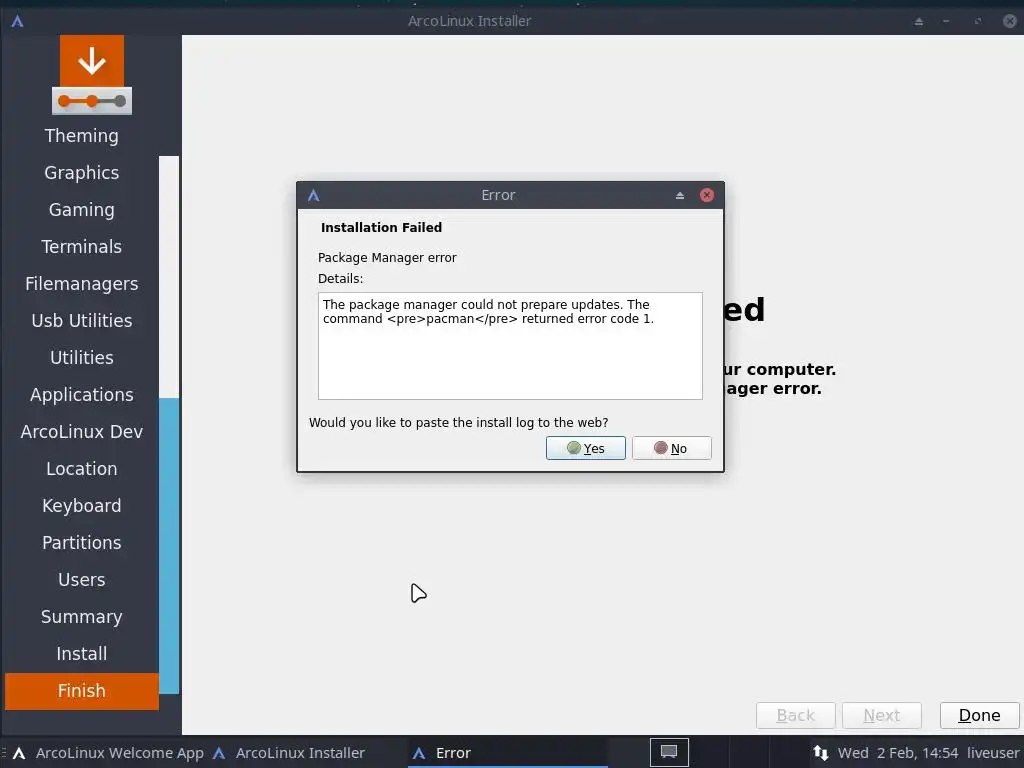Switch to ArcoLinux Installer in taskbar
1024x768 pixels.
(289, 753)
